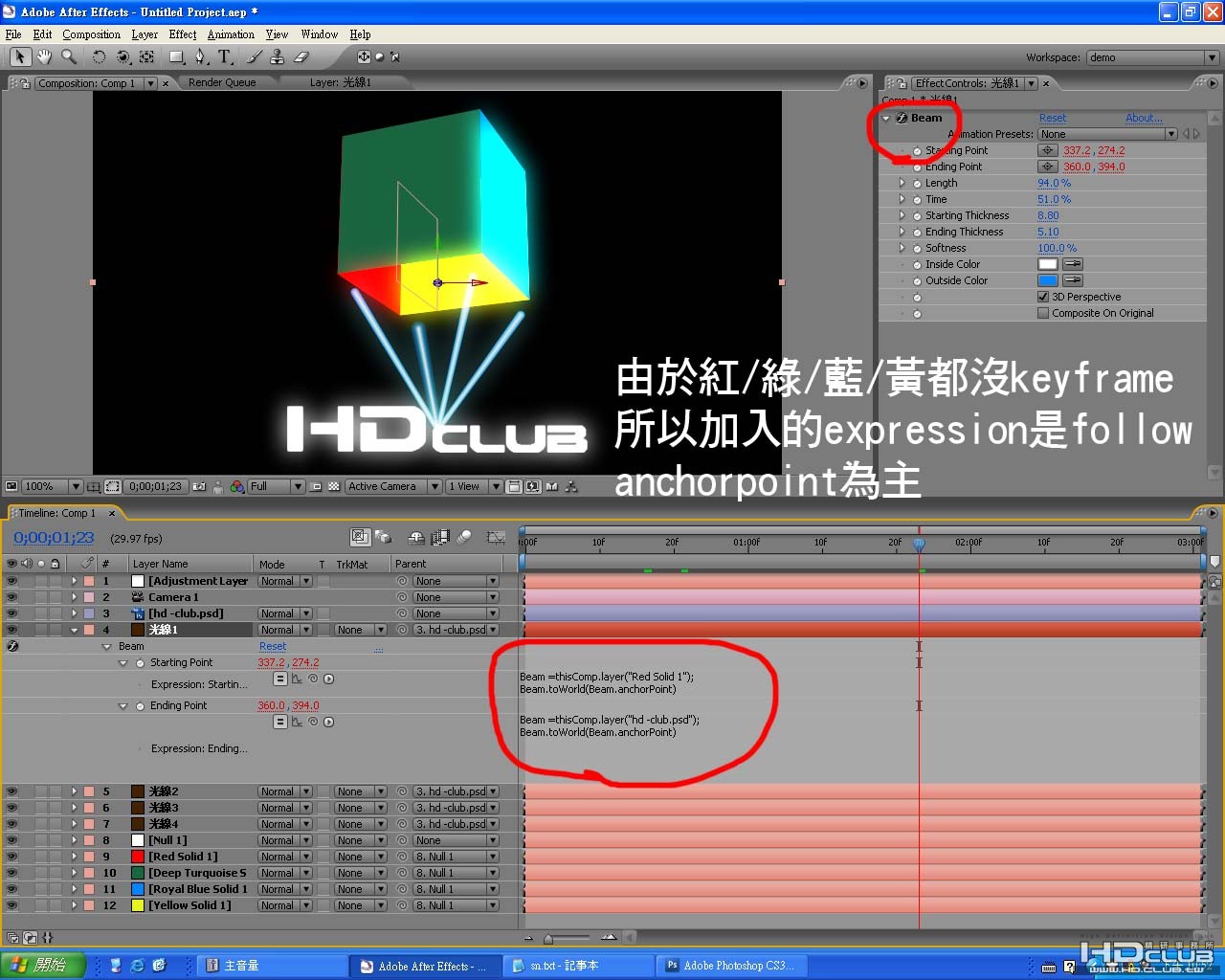The width and height of the screenshot is (1225, 980).
Task: Select the Eraser tool
Action: [301, 57]
